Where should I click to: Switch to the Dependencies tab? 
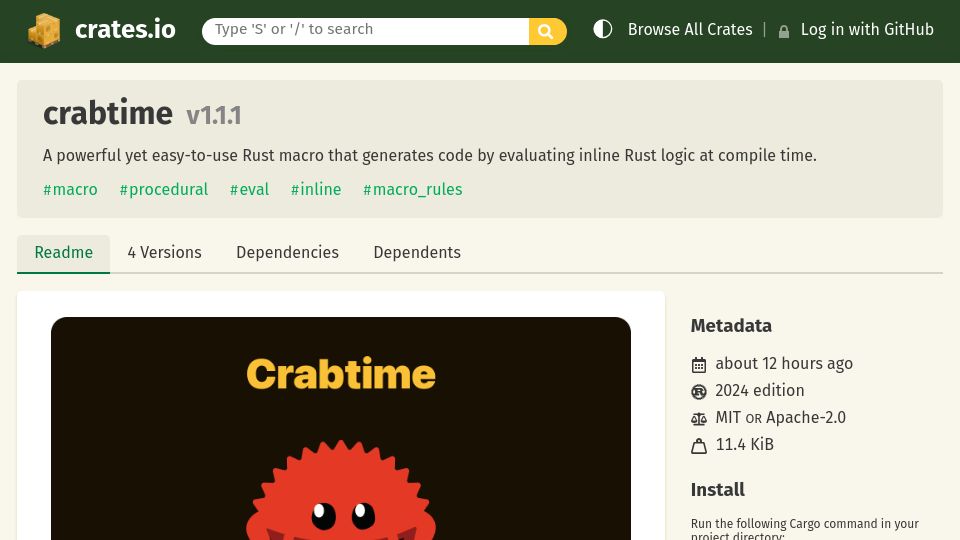click(287, 253)
